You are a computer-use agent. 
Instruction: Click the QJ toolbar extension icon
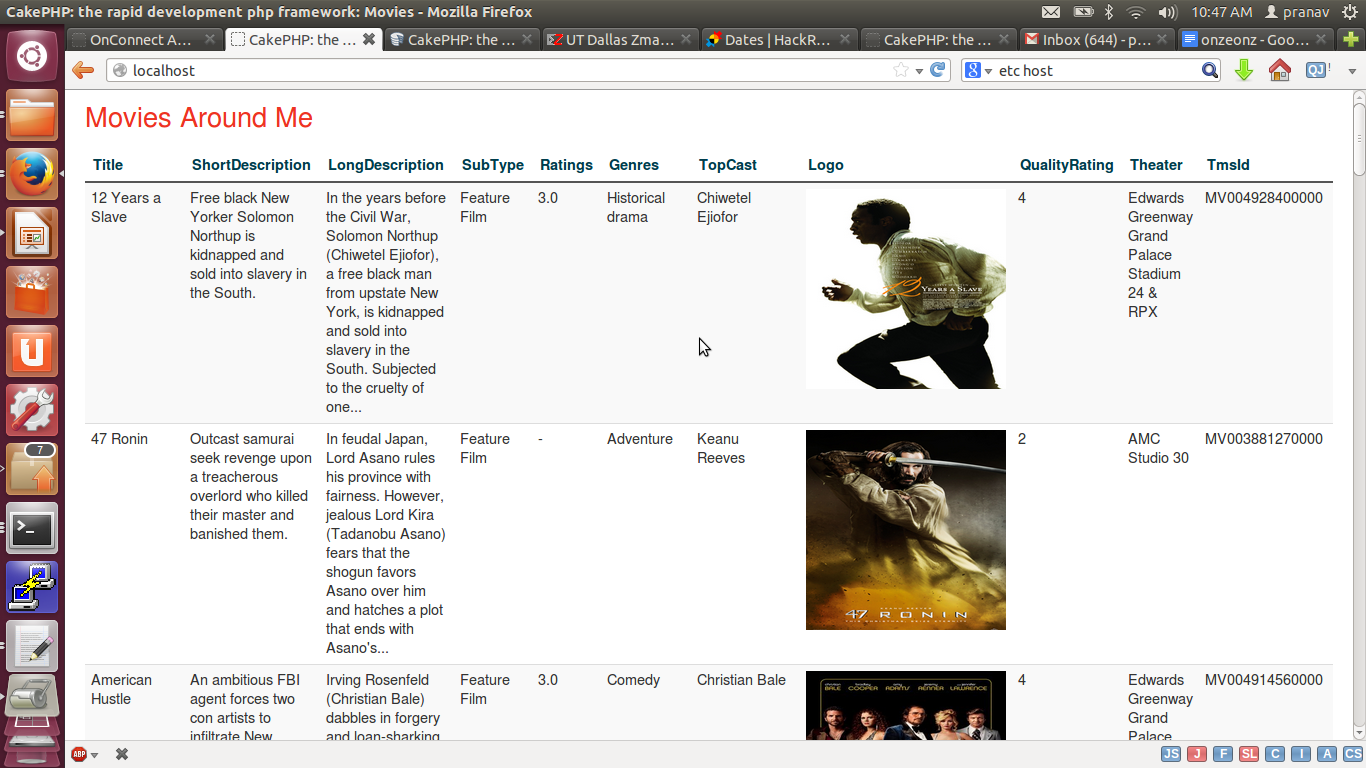(1317, 70)
